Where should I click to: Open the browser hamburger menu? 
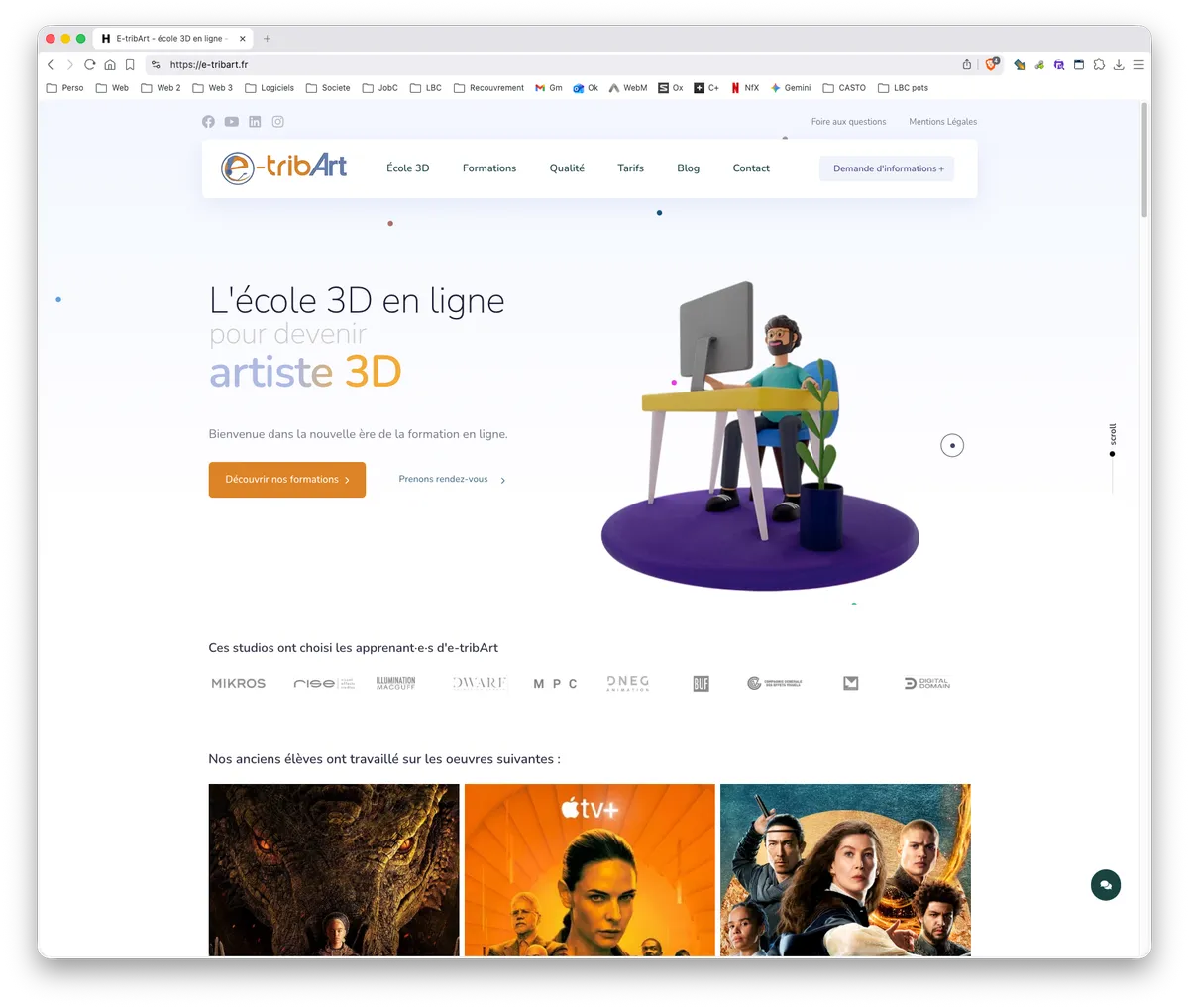(1138, 64)
